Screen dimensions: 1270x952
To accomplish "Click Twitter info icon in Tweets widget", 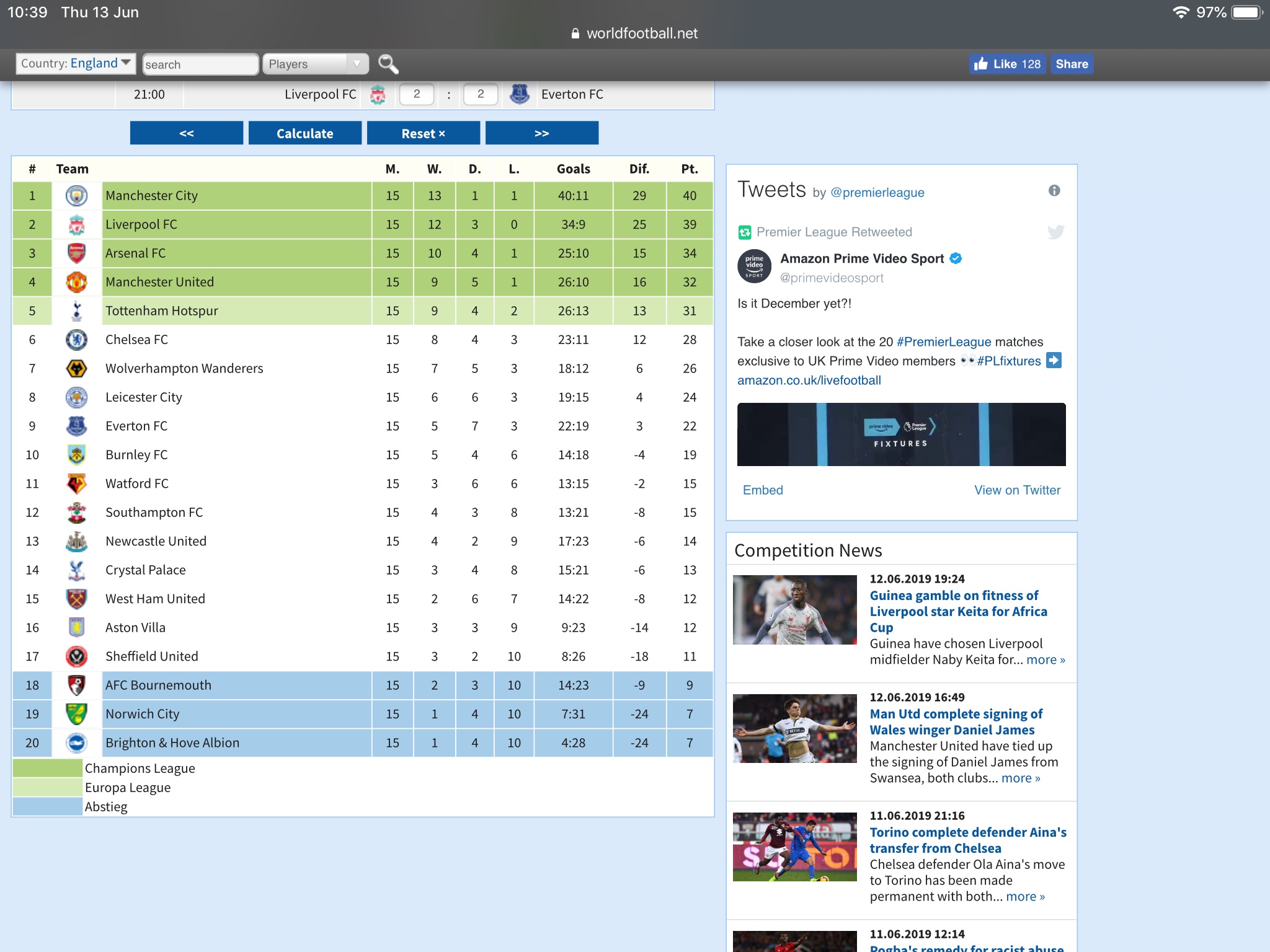I will pos(1054,191).
